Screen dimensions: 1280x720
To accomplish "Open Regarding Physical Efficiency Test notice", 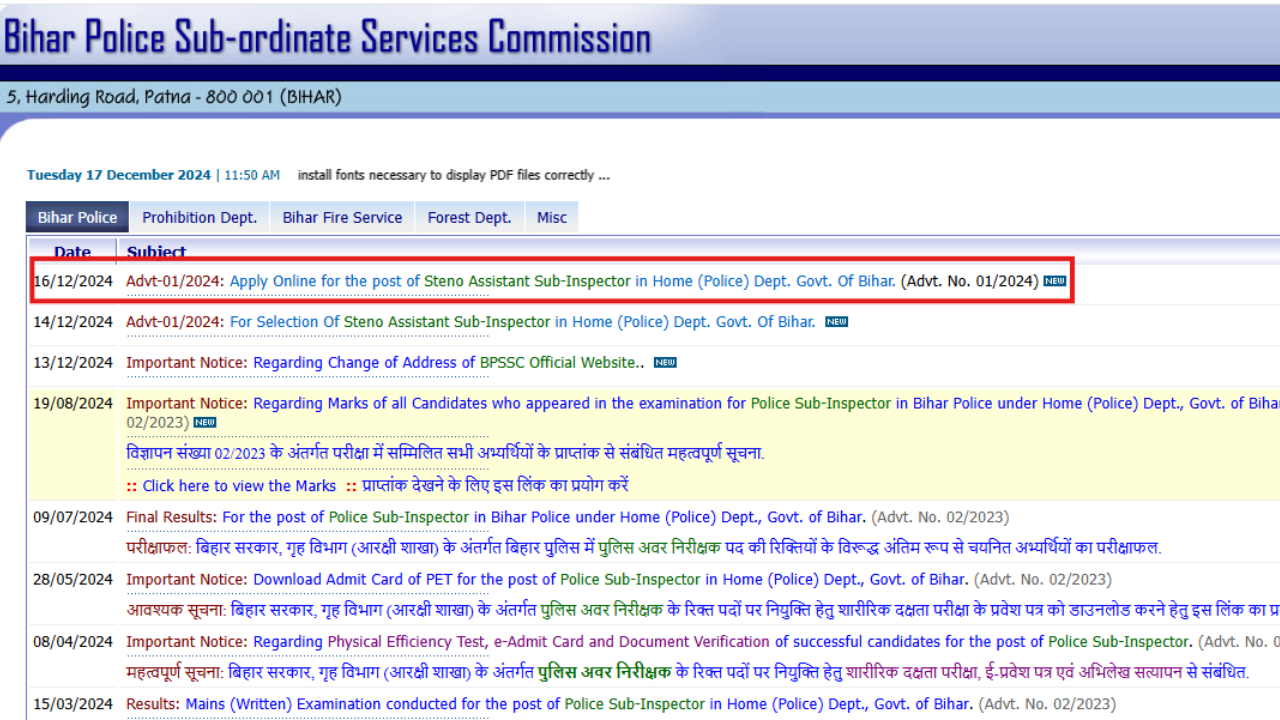I will coord(722,641).
